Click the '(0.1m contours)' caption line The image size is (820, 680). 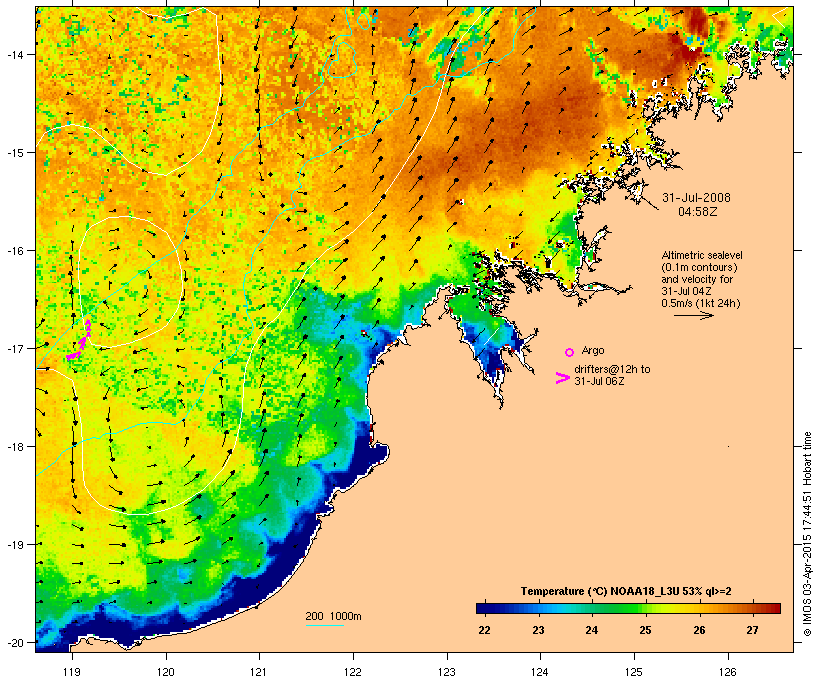699,267
